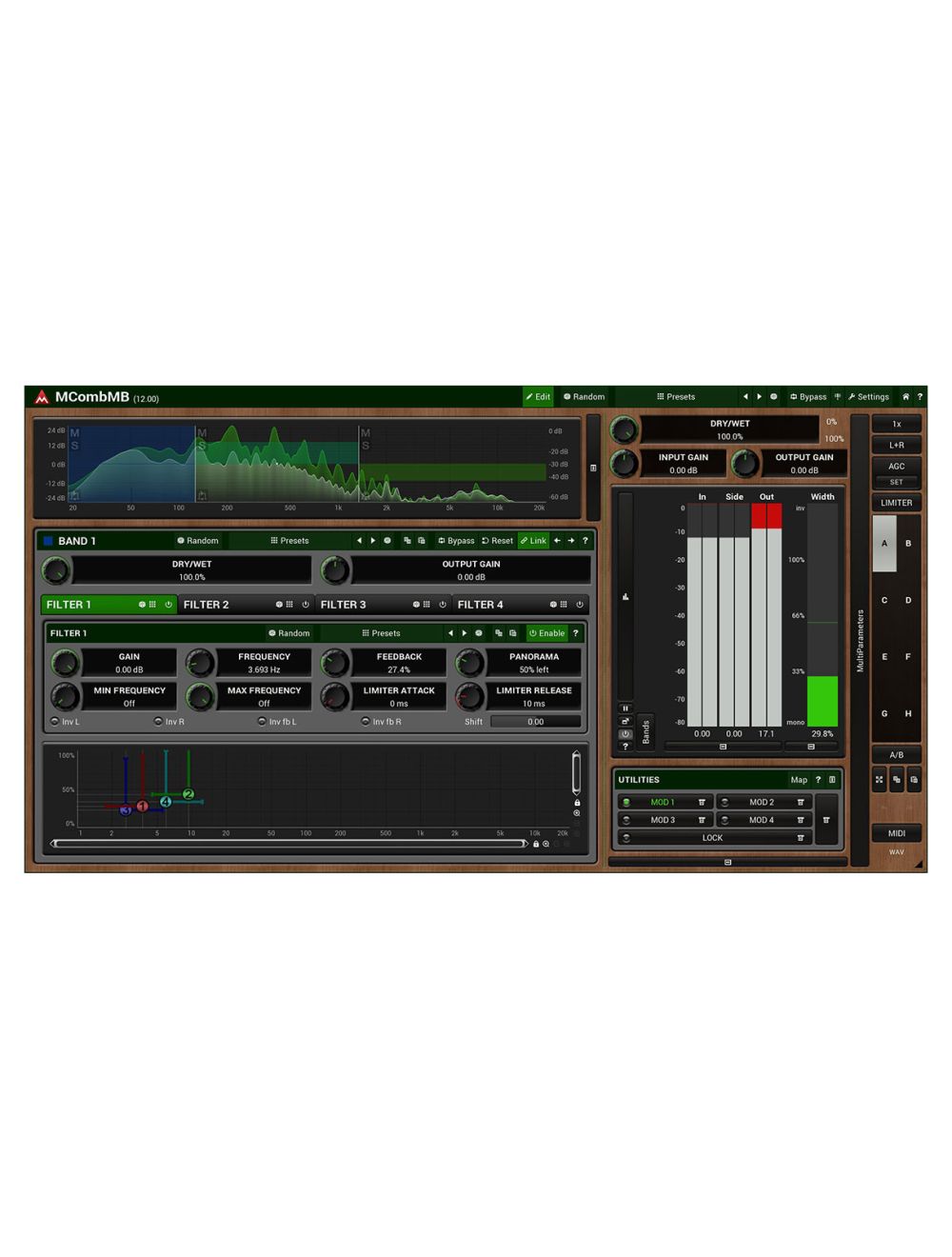The image size is (952, 1257).
Task: Switch to the Filter 4 tab
Action: 481,605
